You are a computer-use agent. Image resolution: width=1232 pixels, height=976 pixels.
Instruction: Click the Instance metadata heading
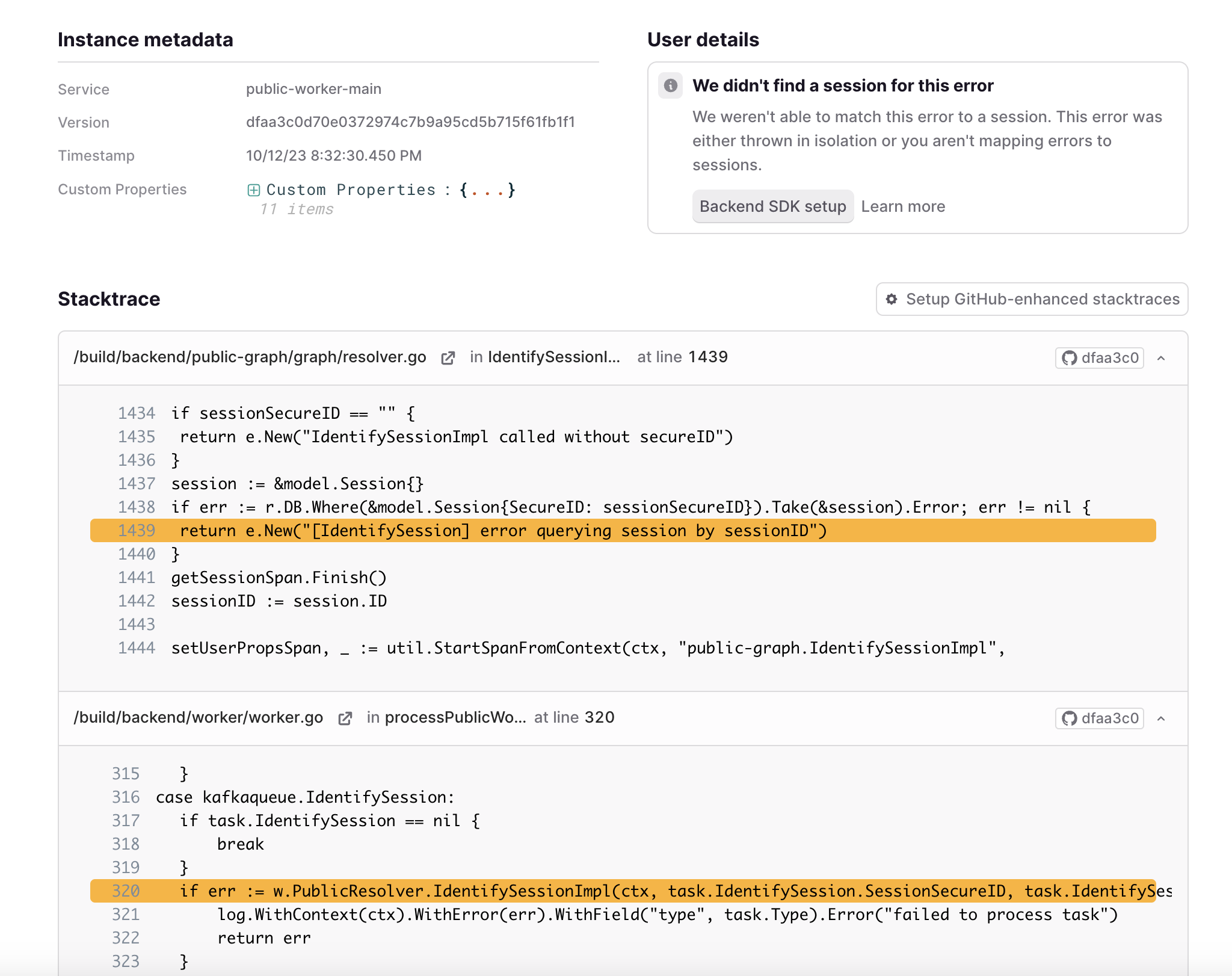(x=146, y=40)
